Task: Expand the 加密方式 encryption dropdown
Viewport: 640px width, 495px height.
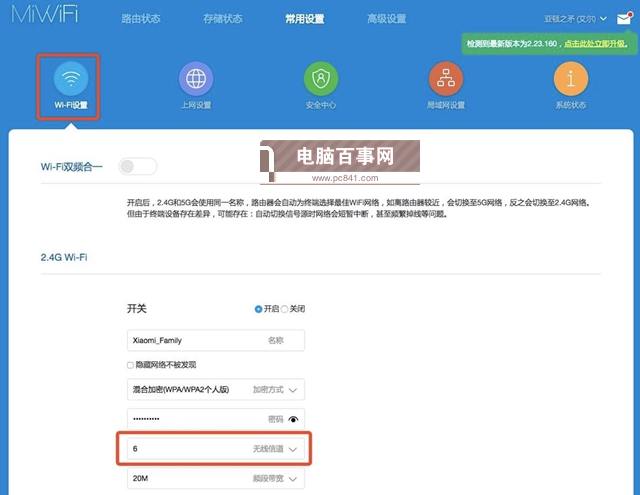Action: pyautogui.click(x=293, y=391)
